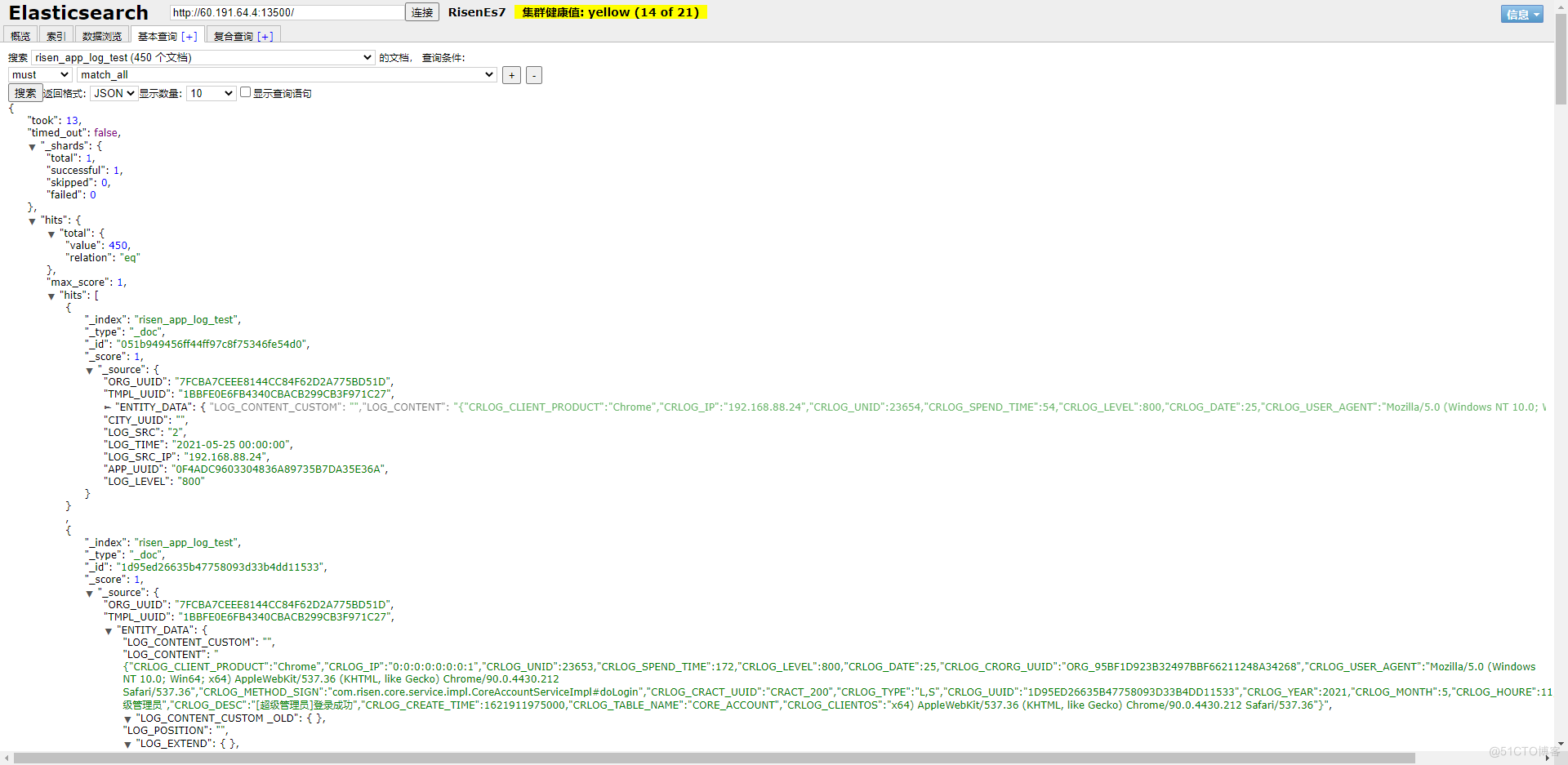This screenshot has width=1568, height=765.
Task: Click the RisenEs7 cluster name
Action: [x=477, y=12]
